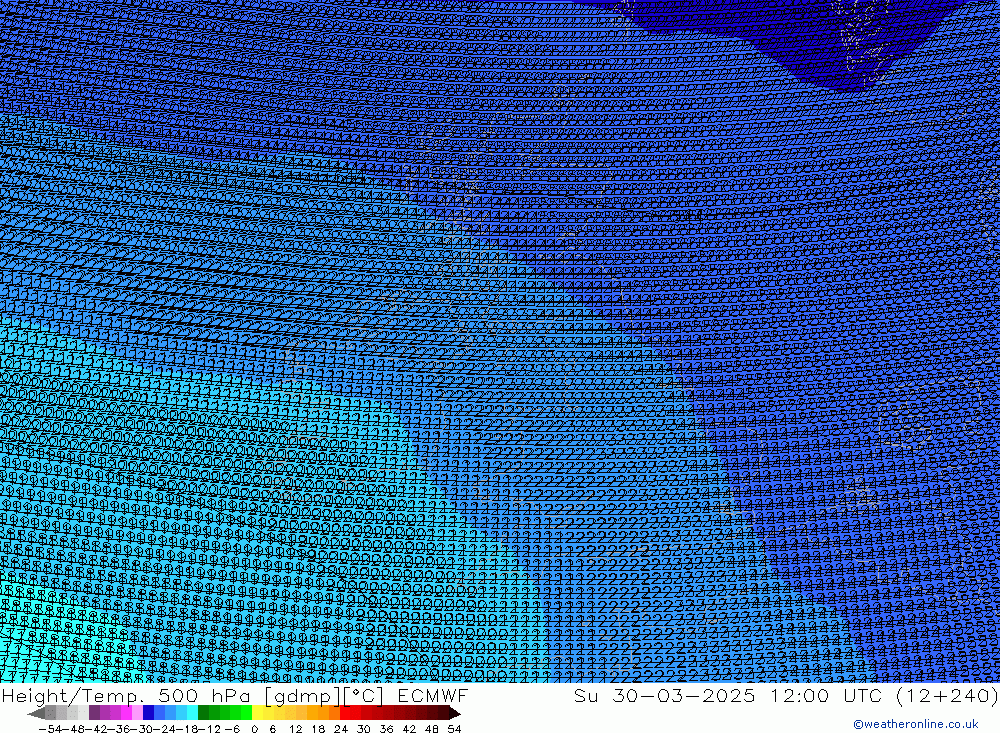Click the bright green -6 legend swatch

pyautogui.click(x=246, y=713)
